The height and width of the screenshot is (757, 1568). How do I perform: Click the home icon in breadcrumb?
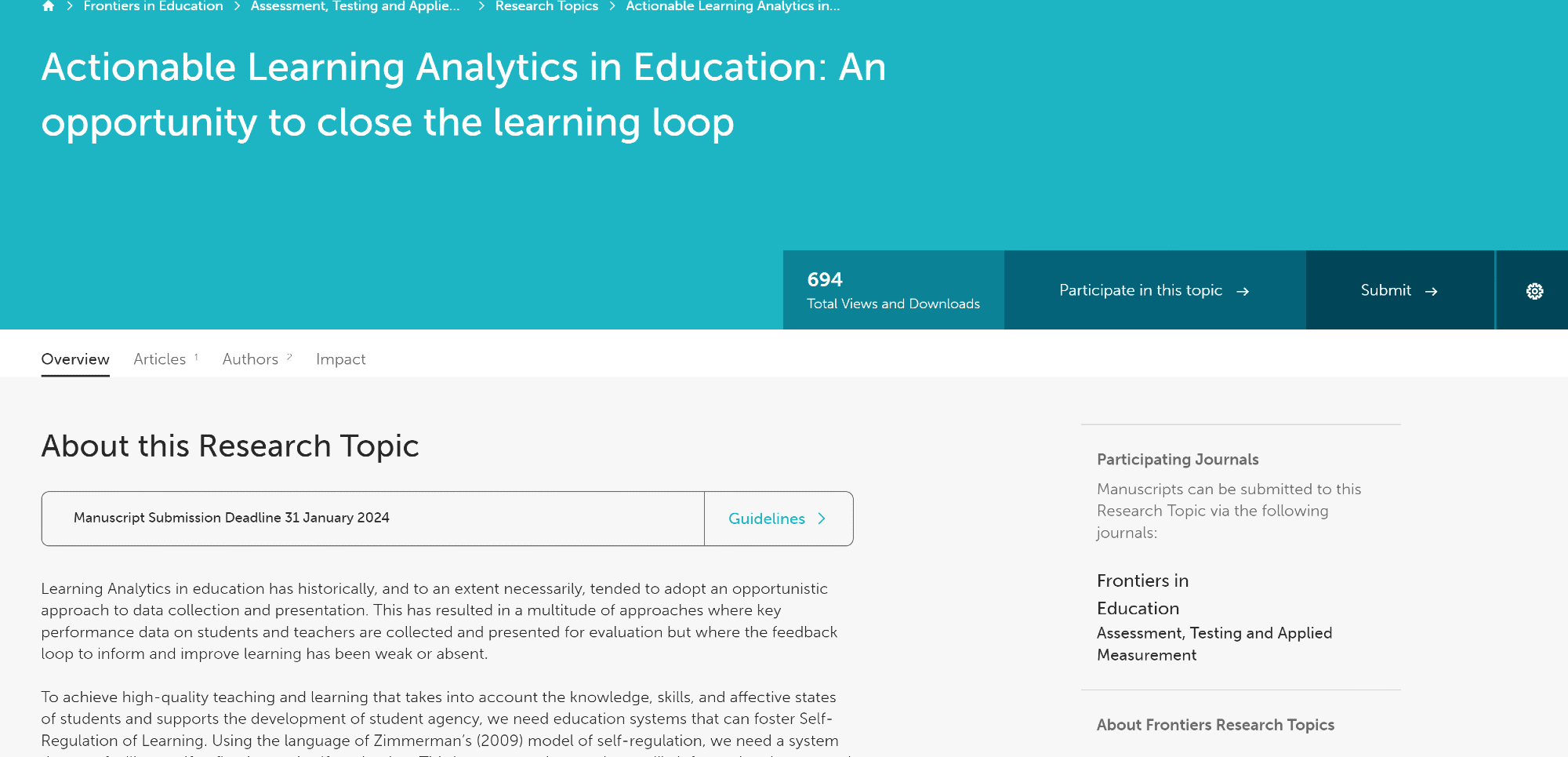(49, 6)
